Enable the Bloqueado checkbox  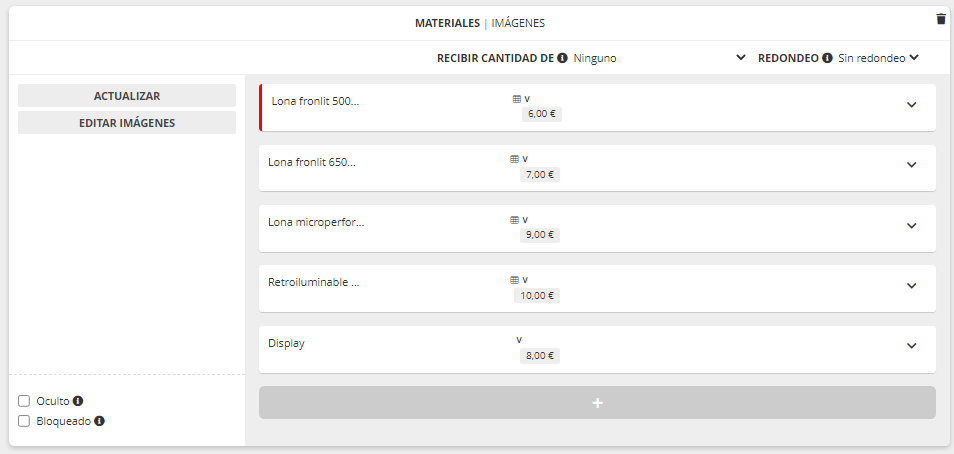[x=24, y=421]
